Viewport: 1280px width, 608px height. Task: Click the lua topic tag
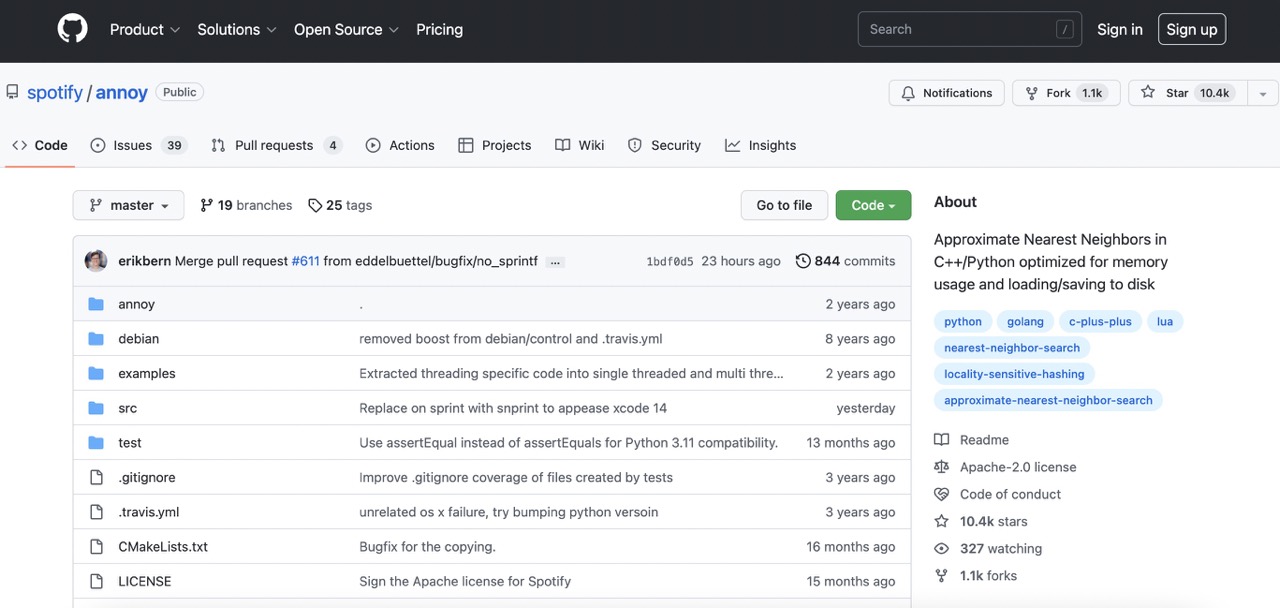[x=1165, y=322]
